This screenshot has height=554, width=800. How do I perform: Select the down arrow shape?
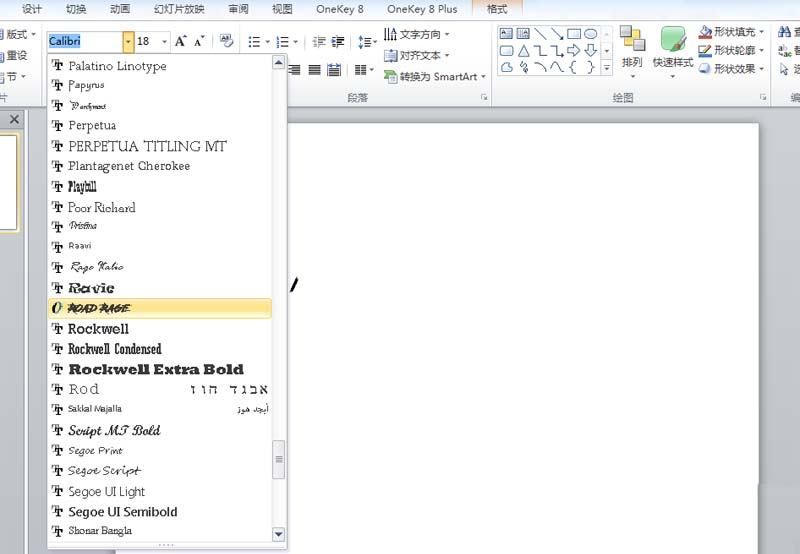(590, 50)
